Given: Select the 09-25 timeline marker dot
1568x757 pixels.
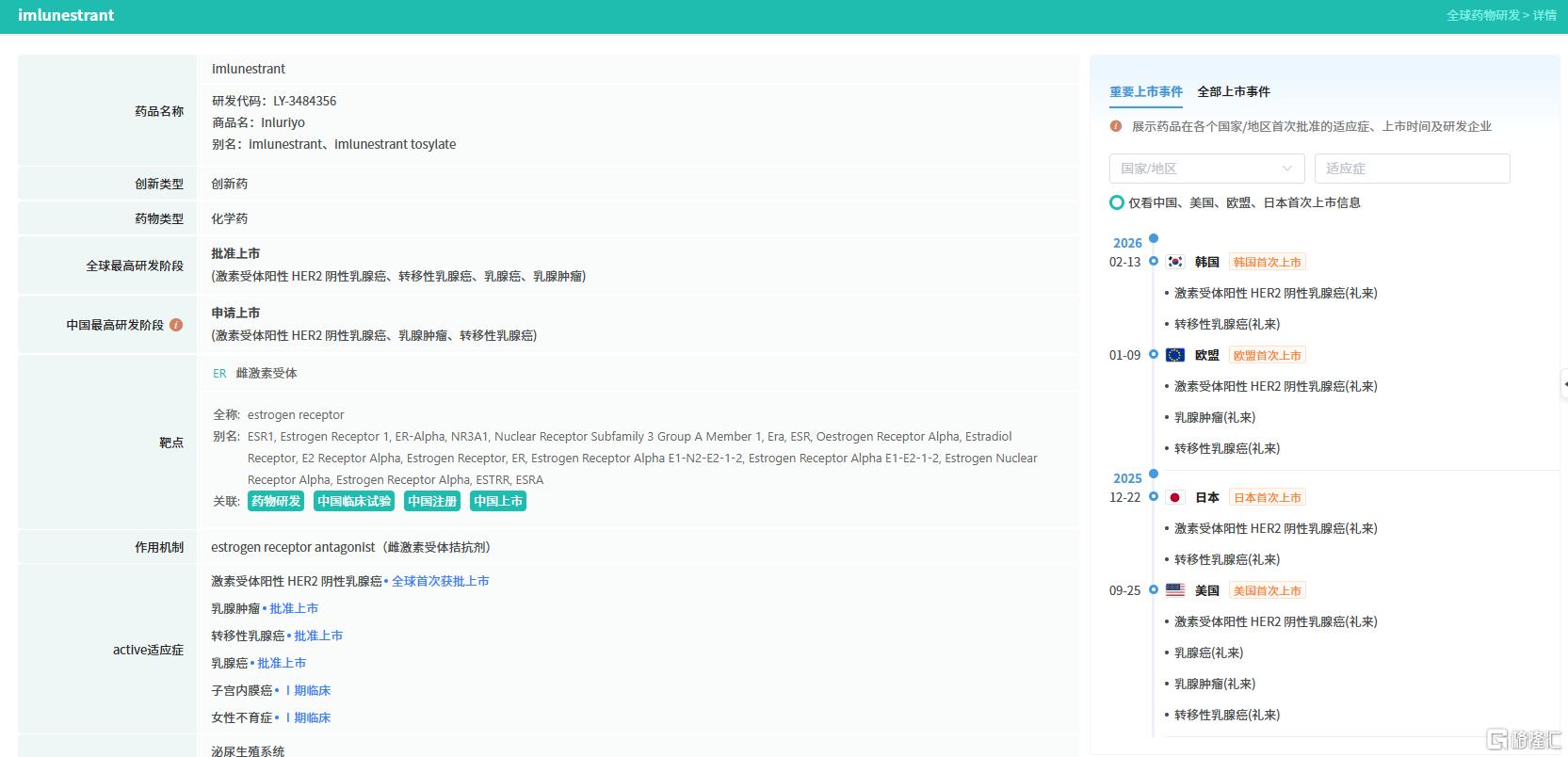Looking at the screenshot, I should [x=1154, y=589].
